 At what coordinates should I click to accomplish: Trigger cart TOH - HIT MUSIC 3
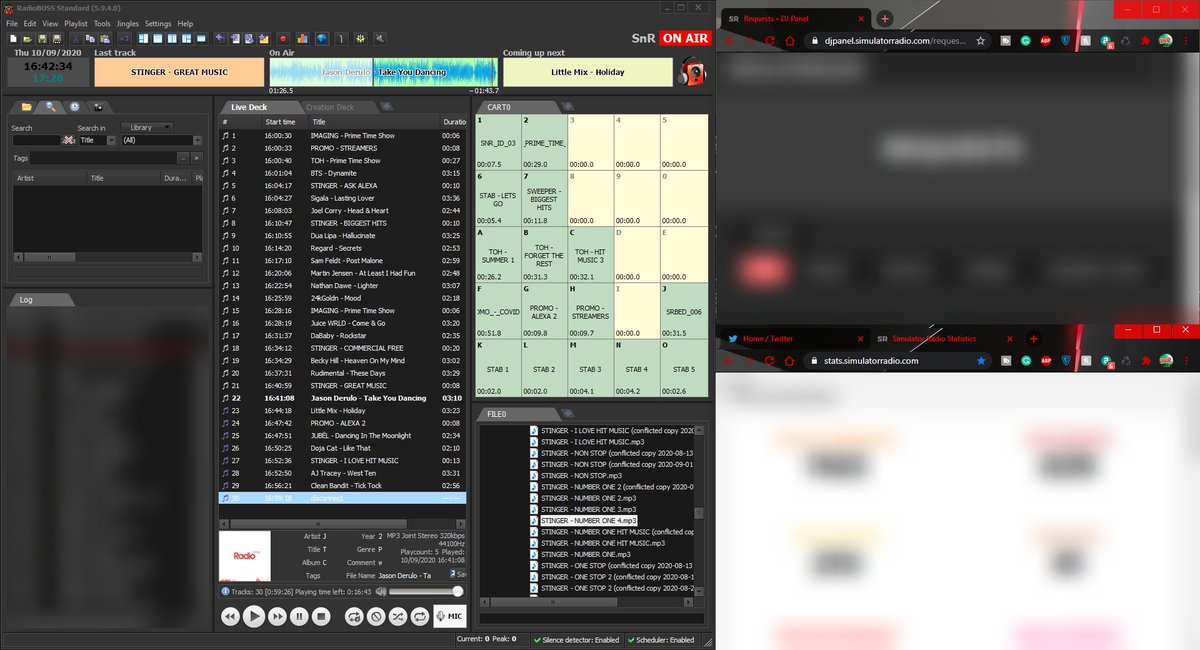[x=590, y=254]
